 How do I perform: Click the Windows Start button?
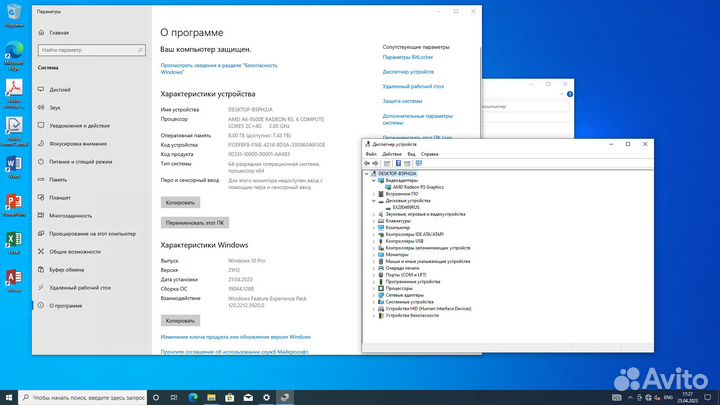coord(9,398)
